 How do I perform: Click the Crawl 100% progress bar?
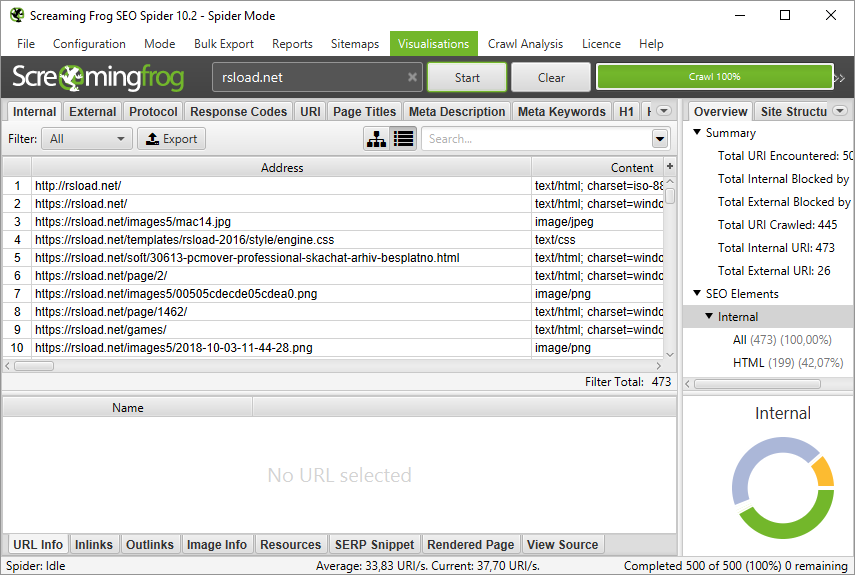point(714,77)
